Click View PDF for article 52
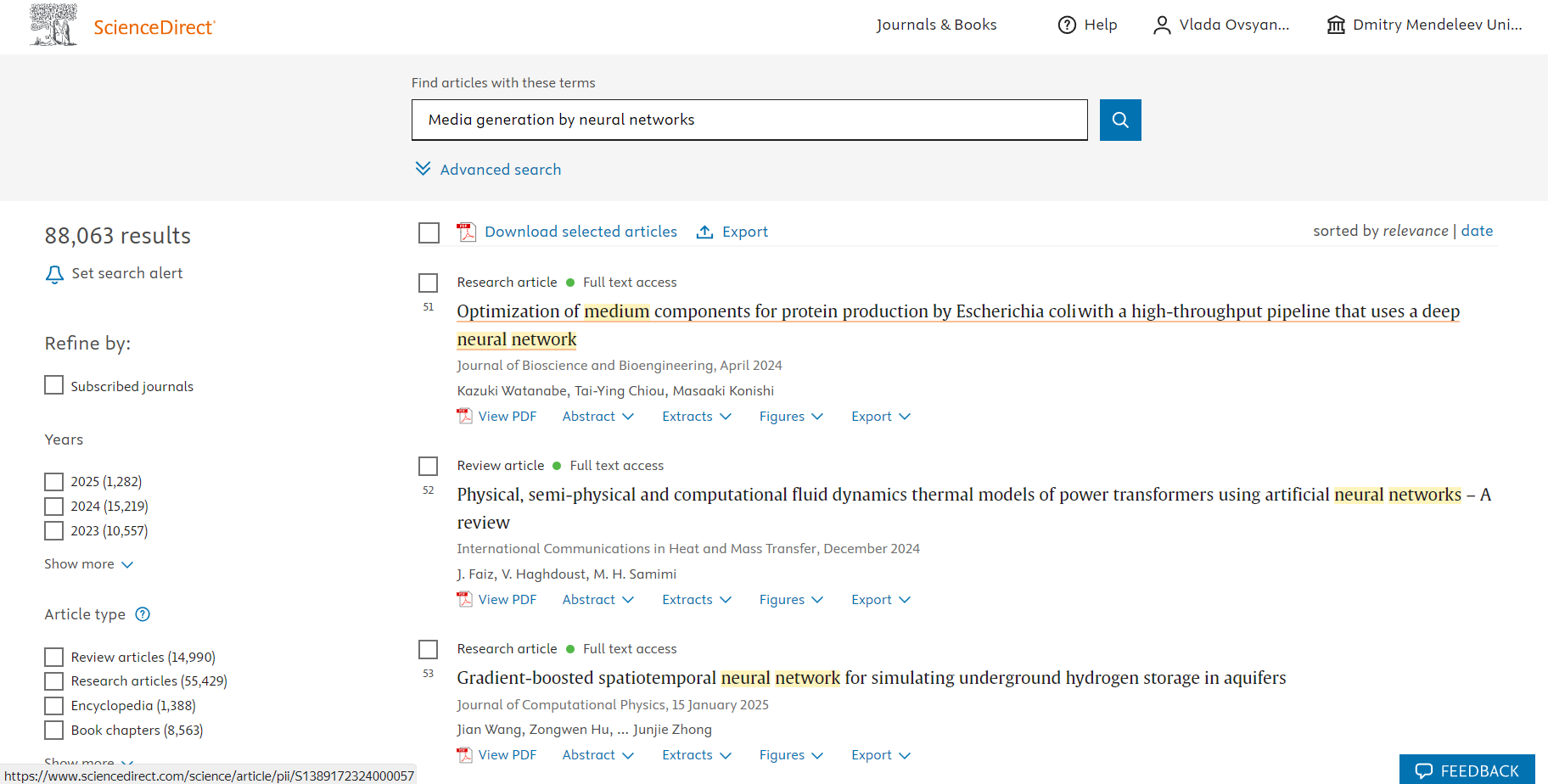The width and height of the screenshot is (1548, 784). [508, 599]
